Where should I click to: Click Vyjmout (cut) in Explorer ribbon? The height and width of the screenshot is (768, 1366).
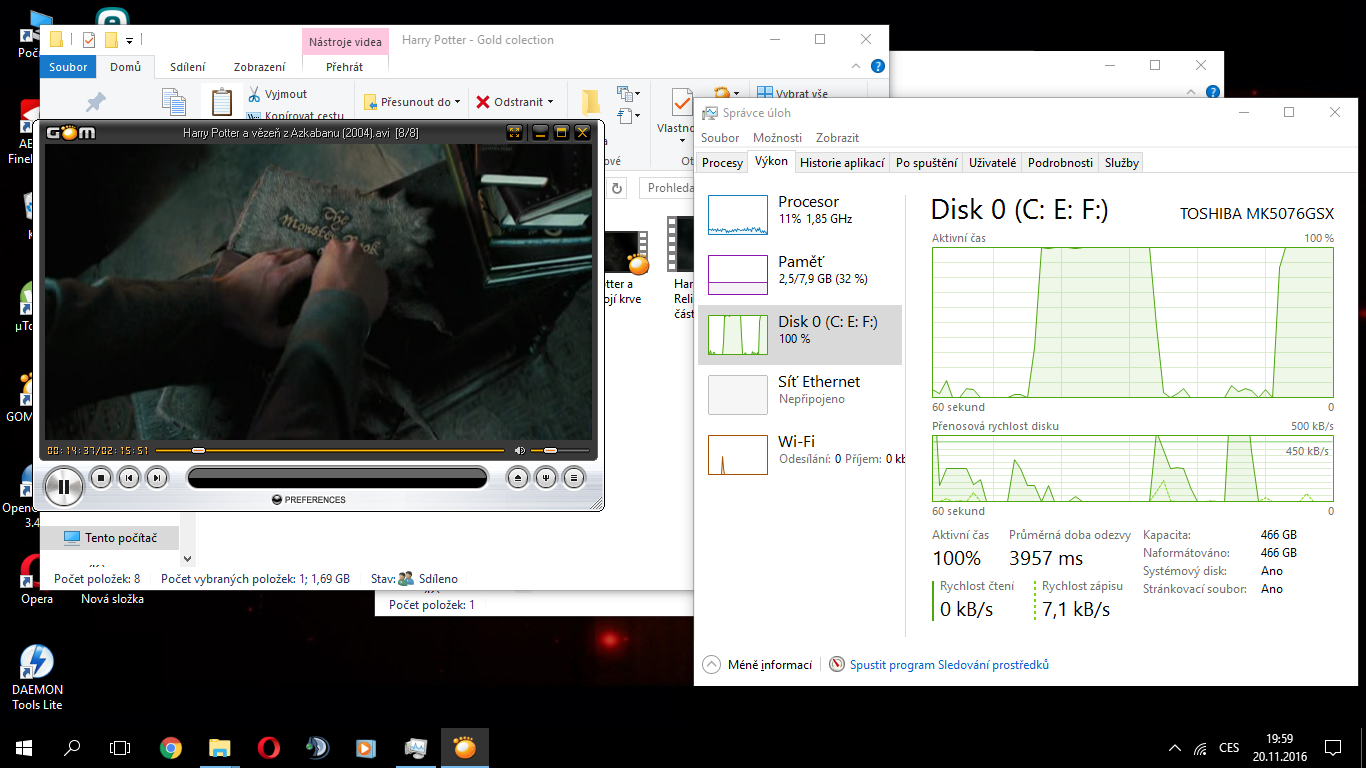[277, 94]
